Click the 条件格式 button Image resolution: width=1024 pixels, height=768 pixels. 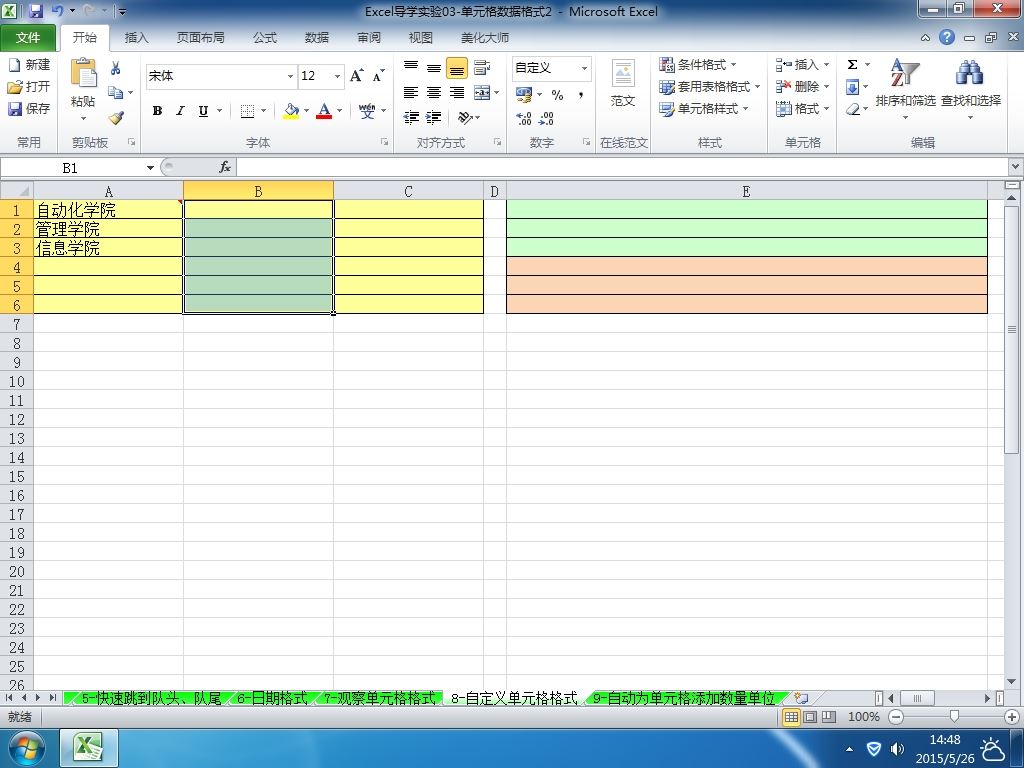(698, 65)
